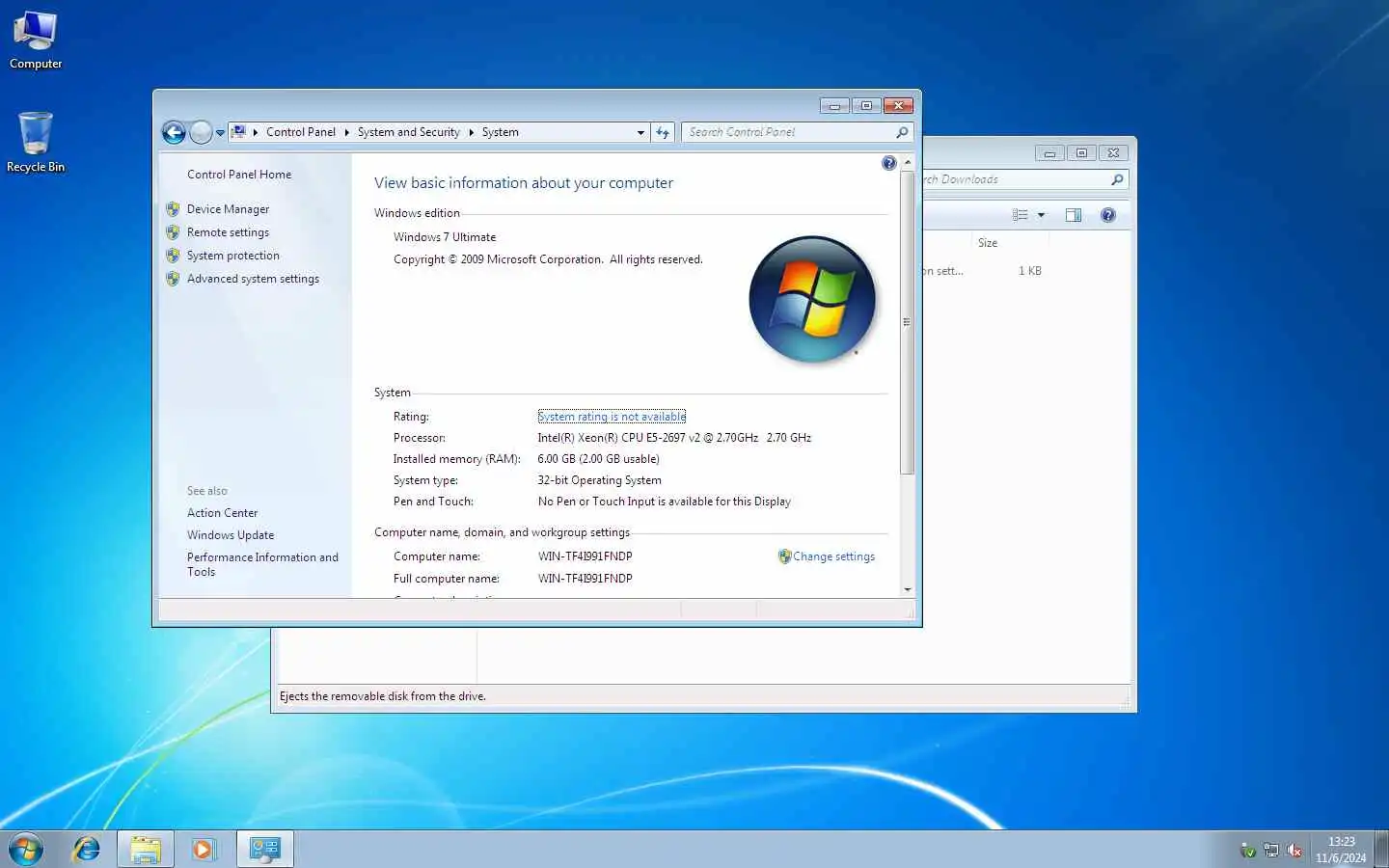The width and height of the screenshot is (1389, 868).
Task: Click the search magnifier in Control Panel
Action: point(902,132)
